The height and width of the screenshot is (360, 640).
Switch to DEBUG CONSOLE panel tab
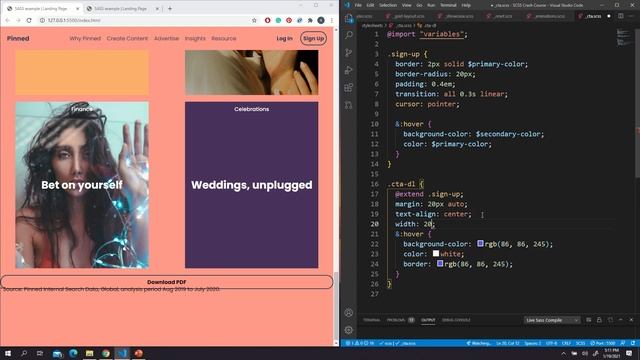click(x=456, y=320)
